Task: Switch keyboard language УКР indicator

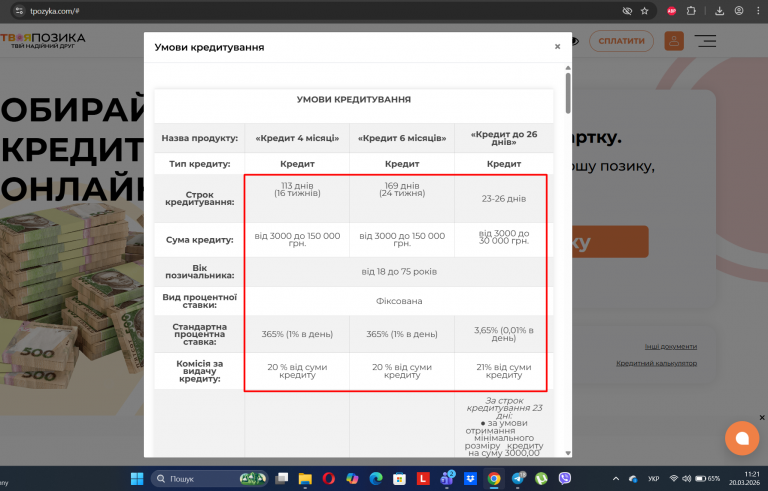Action: 653,479
